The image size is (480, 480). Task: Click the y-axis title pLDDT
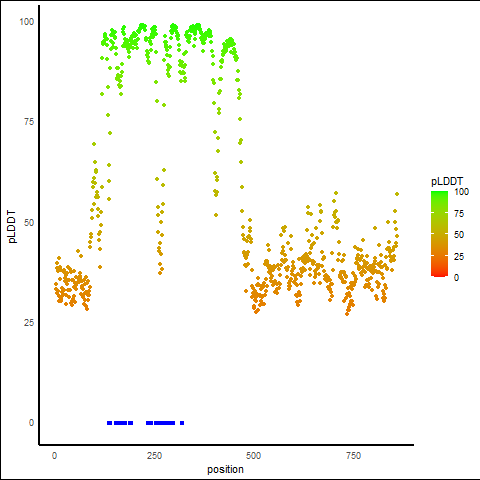coord(12,227)
